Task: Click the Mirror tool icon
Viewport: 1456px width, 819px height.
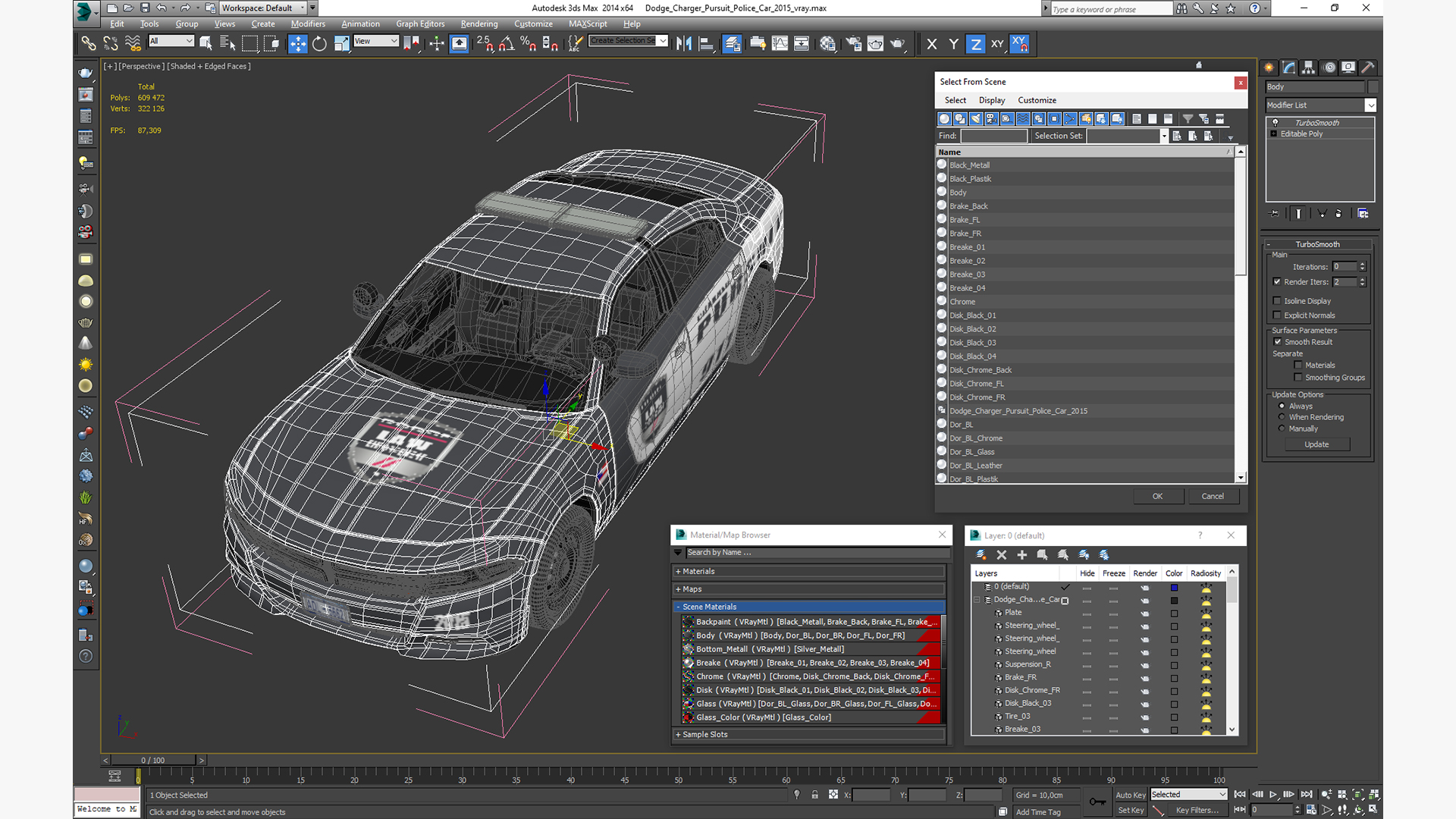Action: [684, 44]
